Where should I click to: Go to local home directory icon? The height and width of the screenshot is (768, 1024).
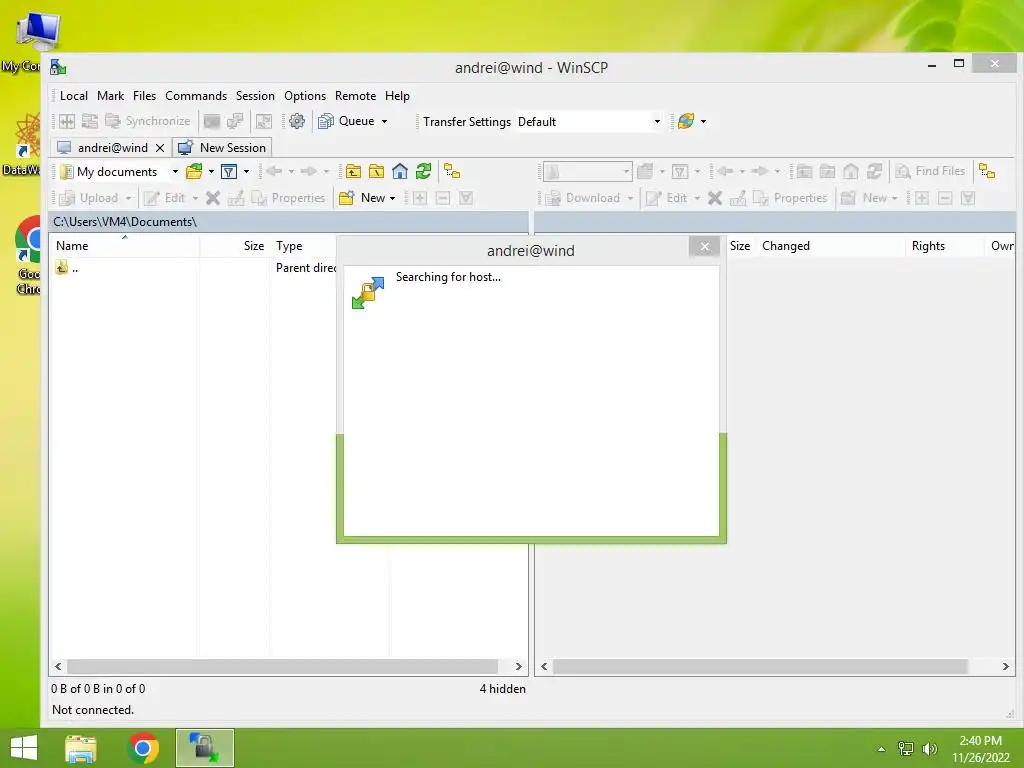(400, 172)
